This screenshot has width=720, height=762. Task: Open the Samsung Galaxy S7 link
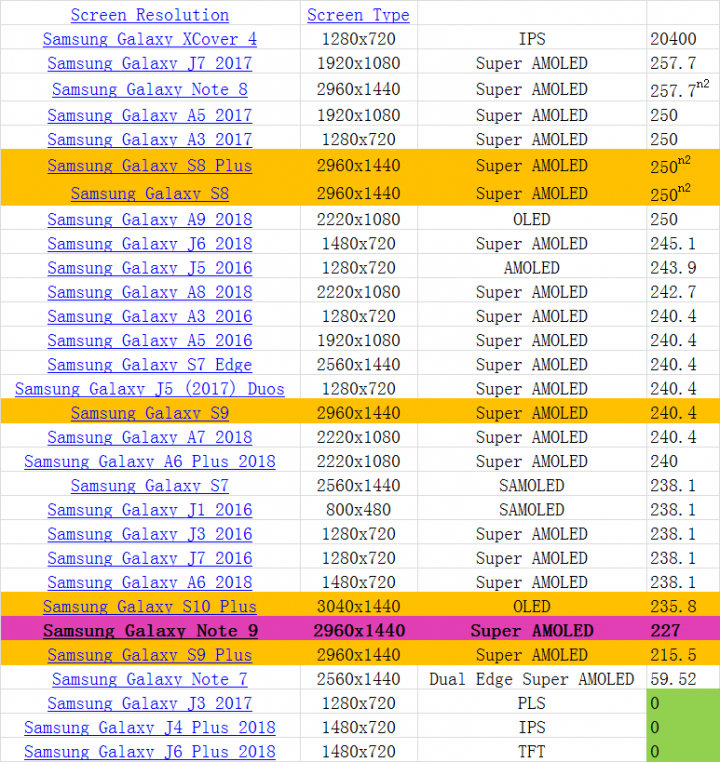tap(150, 486)
